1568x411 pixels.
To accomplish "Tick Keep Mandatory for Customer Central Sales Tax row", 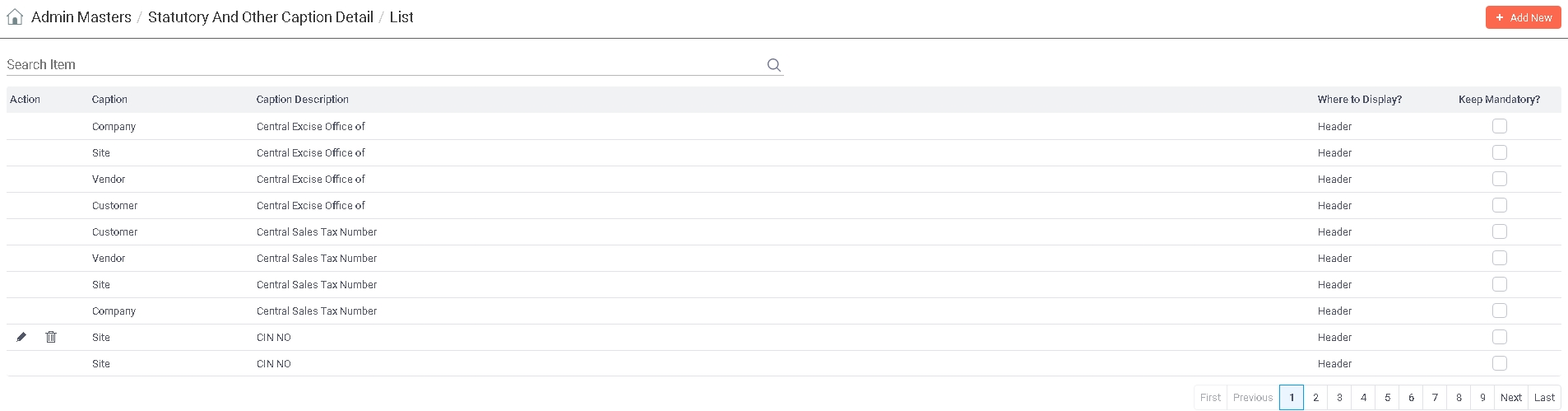I will pyautogui.click(x=1499, y=231).
